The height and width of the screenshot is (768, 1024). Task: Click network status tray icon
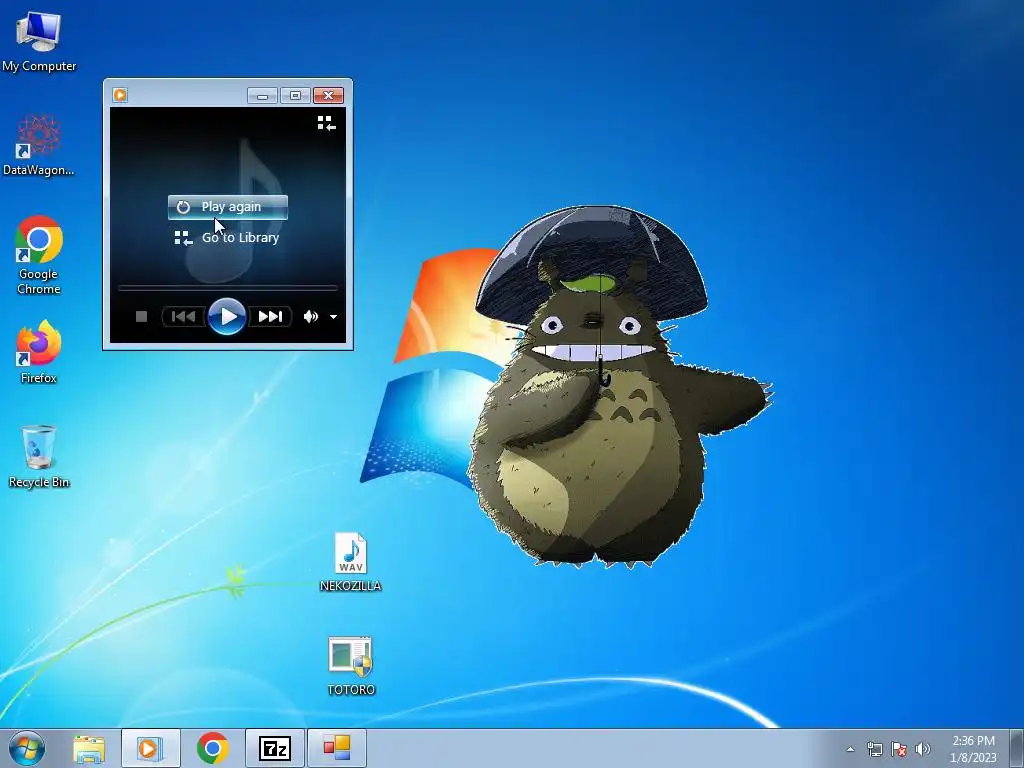(874, 749)
